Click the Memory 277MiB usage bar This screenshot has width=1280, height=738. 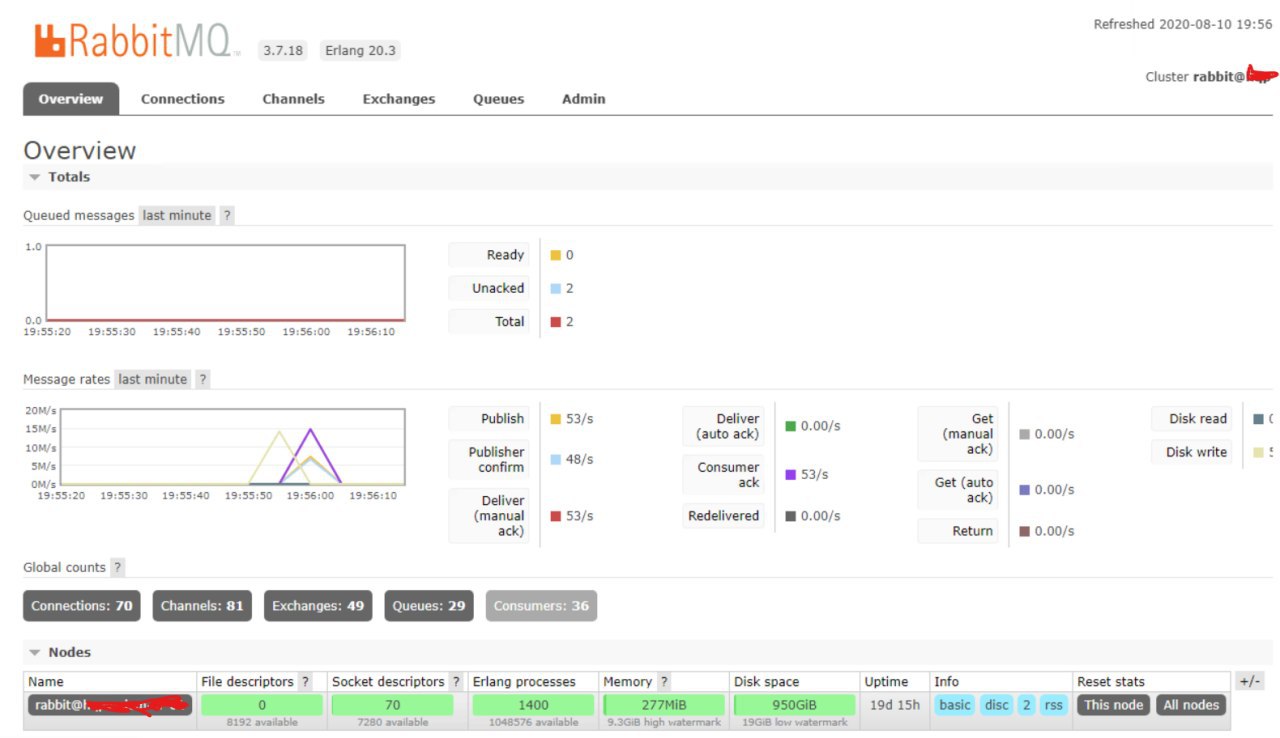coord(664,705)
